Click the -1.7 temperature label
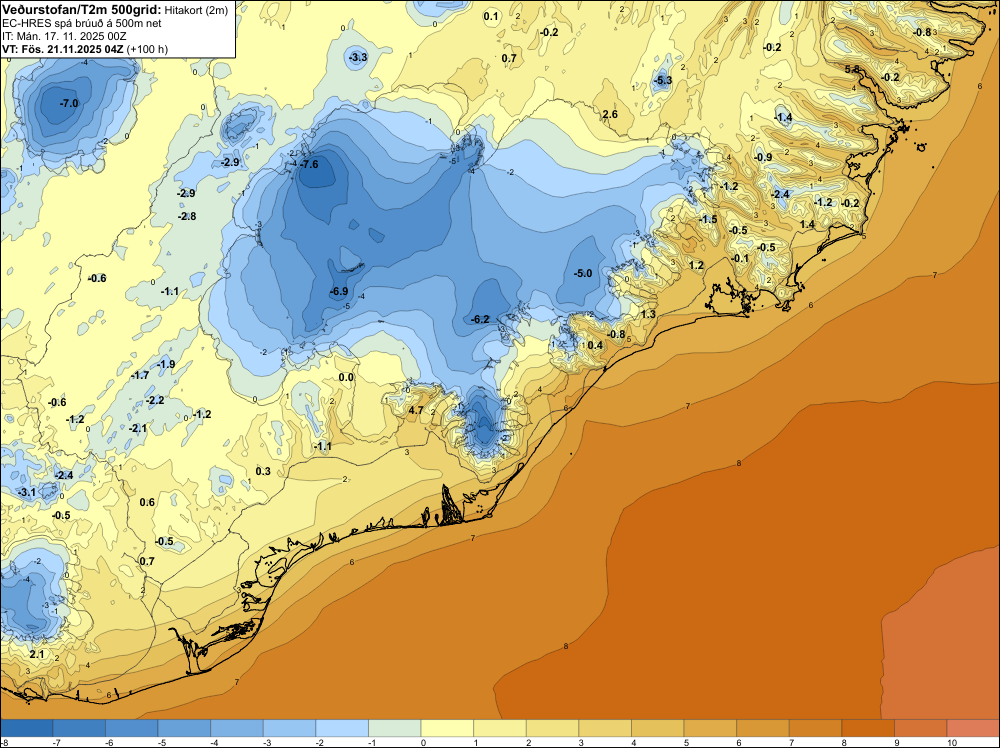 (140, 376)
